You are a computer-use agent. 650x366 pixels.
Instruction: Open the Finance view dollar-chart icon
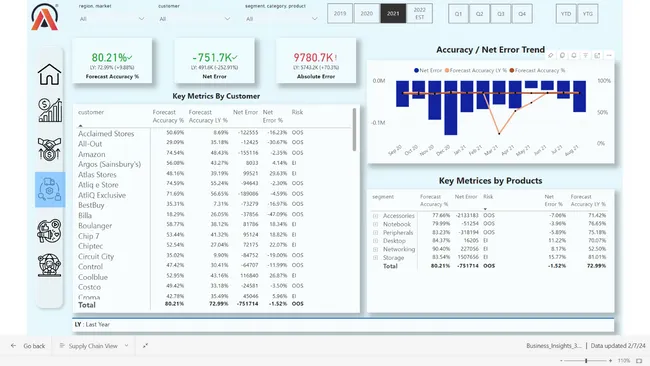point(50,110)
